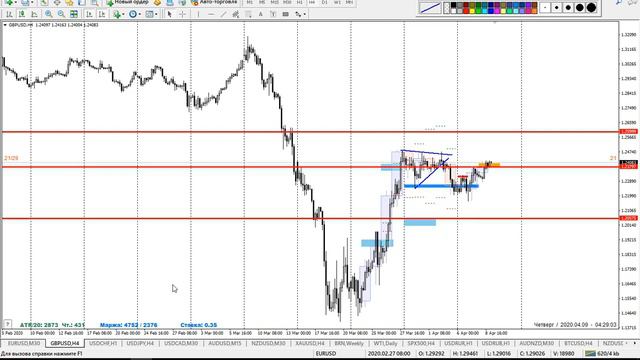Open the BRN,Weekly chart tab

pyautogui.click(x=349, y=343)
